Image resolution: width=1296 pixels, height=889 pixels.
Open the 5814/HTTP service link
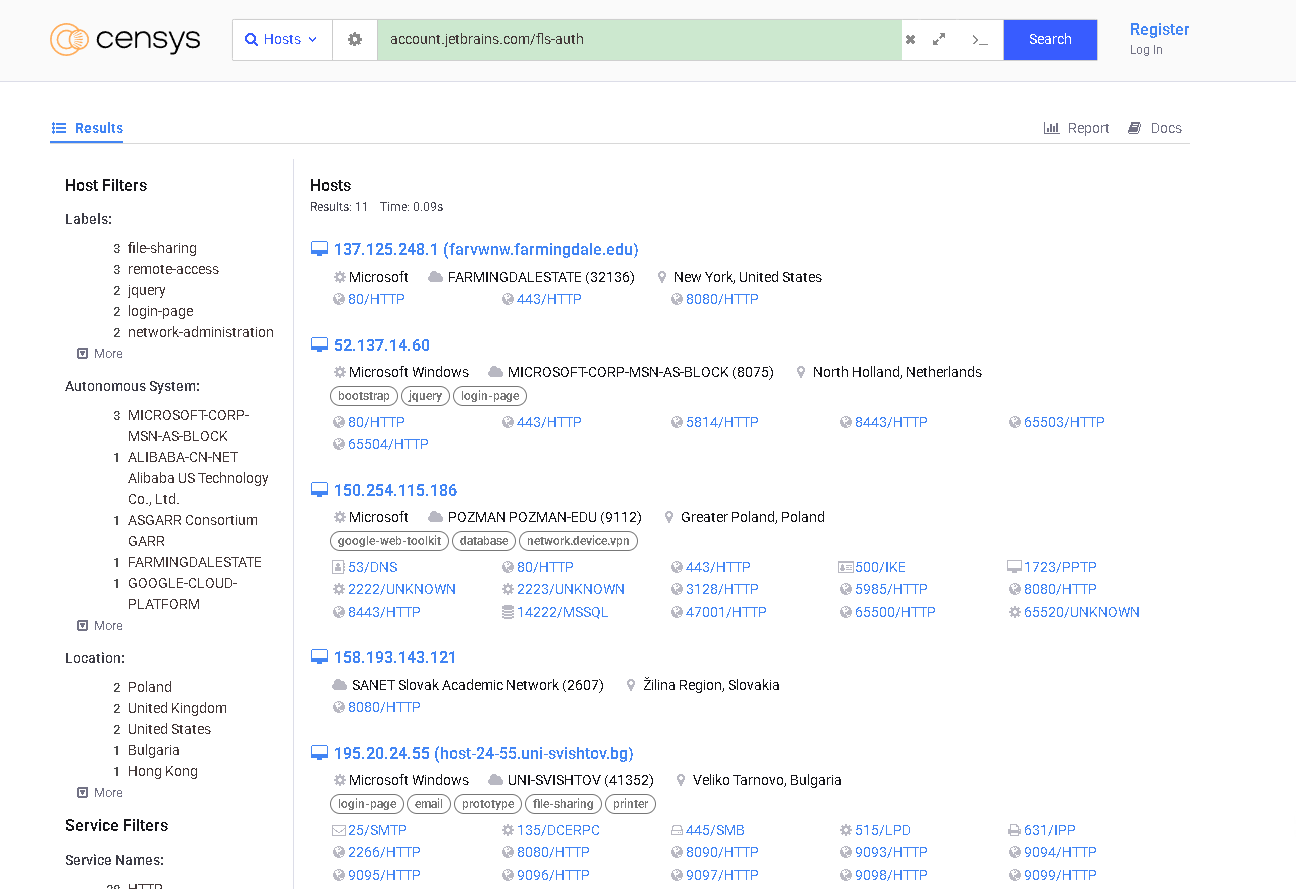722,422
